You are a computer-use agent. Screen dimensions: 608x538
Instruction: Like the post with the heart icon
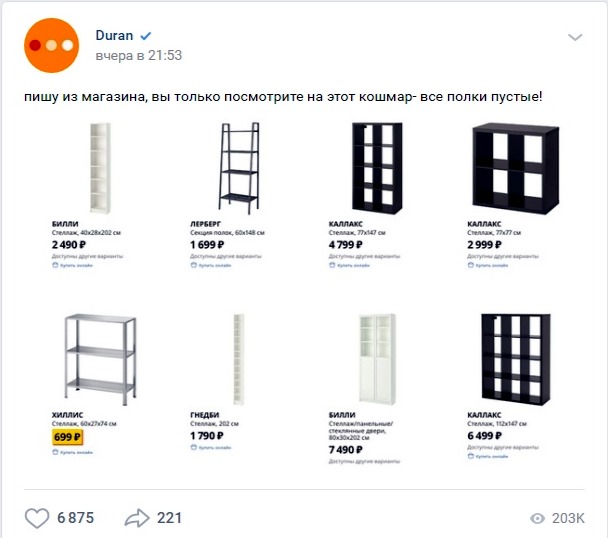[37, 518]
